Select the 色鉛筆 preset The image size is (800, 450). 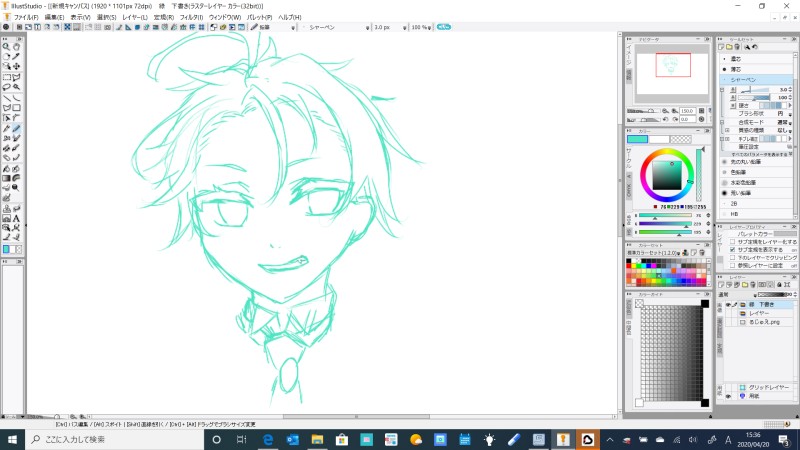pos(756,172)
